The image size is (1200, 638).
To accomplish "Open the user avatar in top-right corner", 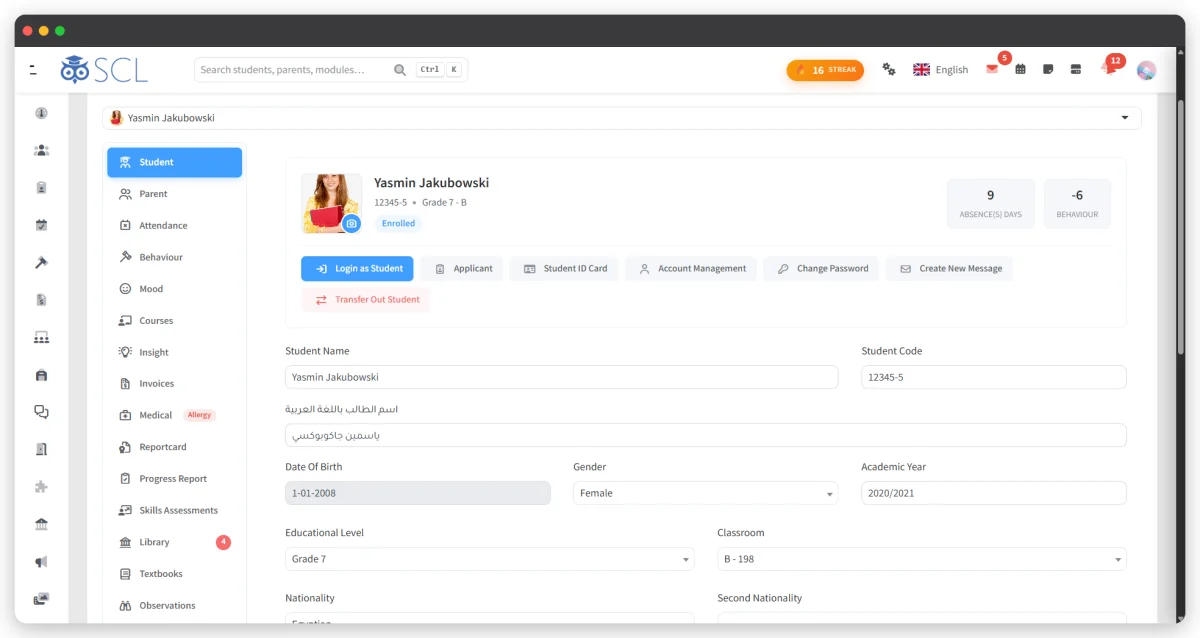I will click(x=1146, y=70).
